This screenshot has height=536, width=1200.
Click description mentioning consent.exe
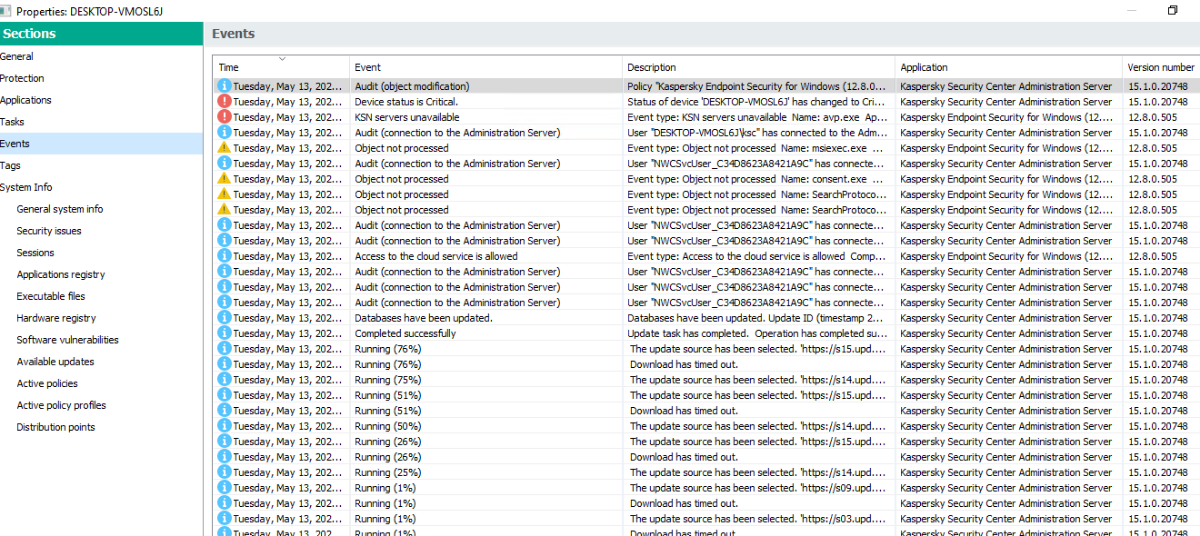(757, 179)
